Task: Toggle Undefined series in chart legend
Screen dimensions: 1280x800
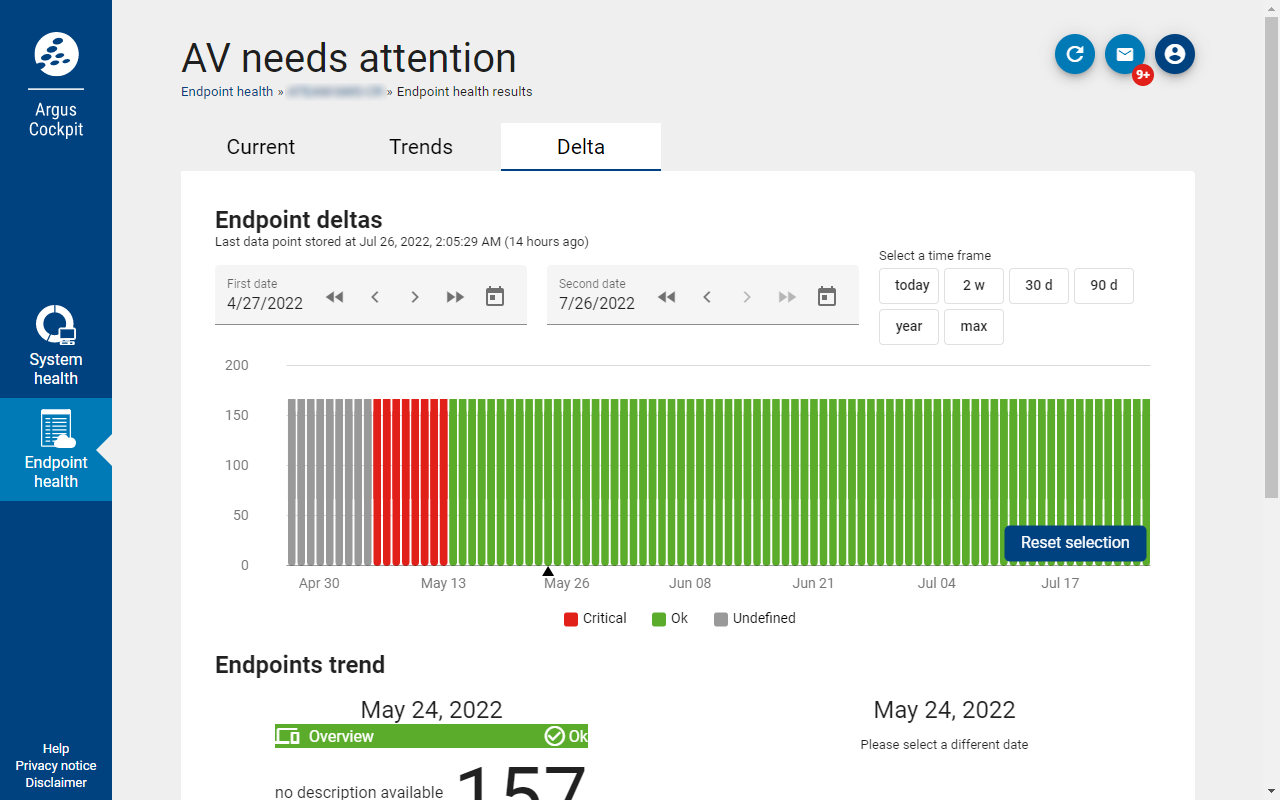Action: click(x=755, y=619)
